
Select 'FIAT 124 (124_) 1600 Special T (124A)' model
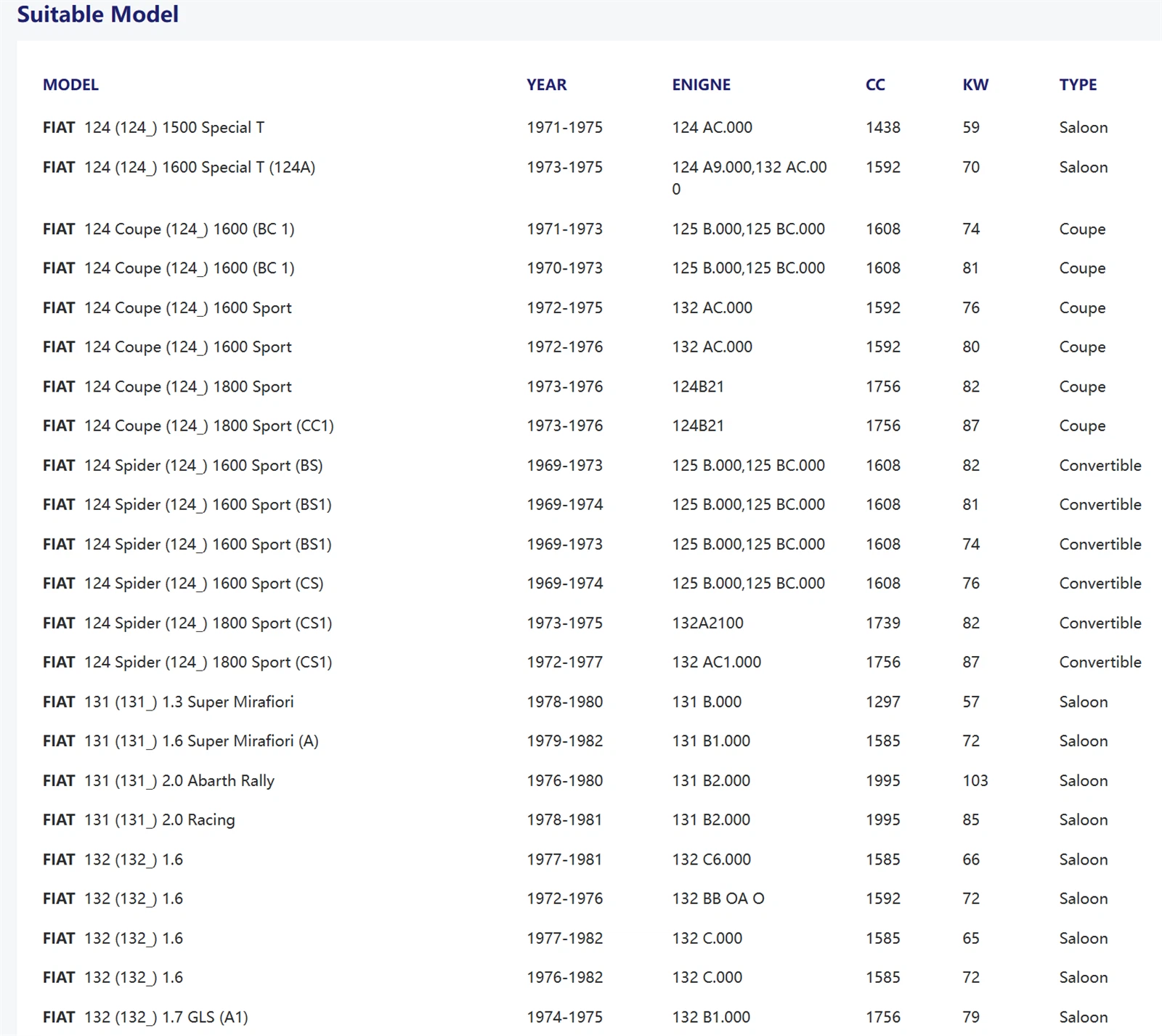click(179, 167)
